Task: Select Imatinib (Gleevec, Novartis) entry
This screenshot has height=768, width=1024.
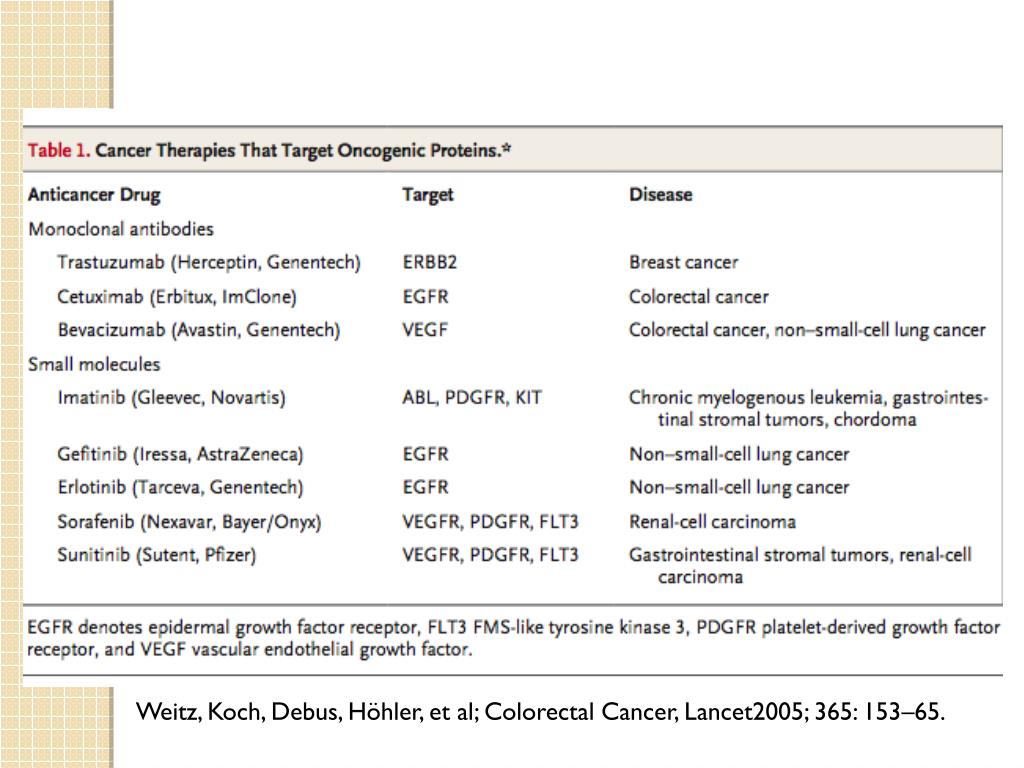Action: pyautogui.click(x=172, y=398)
